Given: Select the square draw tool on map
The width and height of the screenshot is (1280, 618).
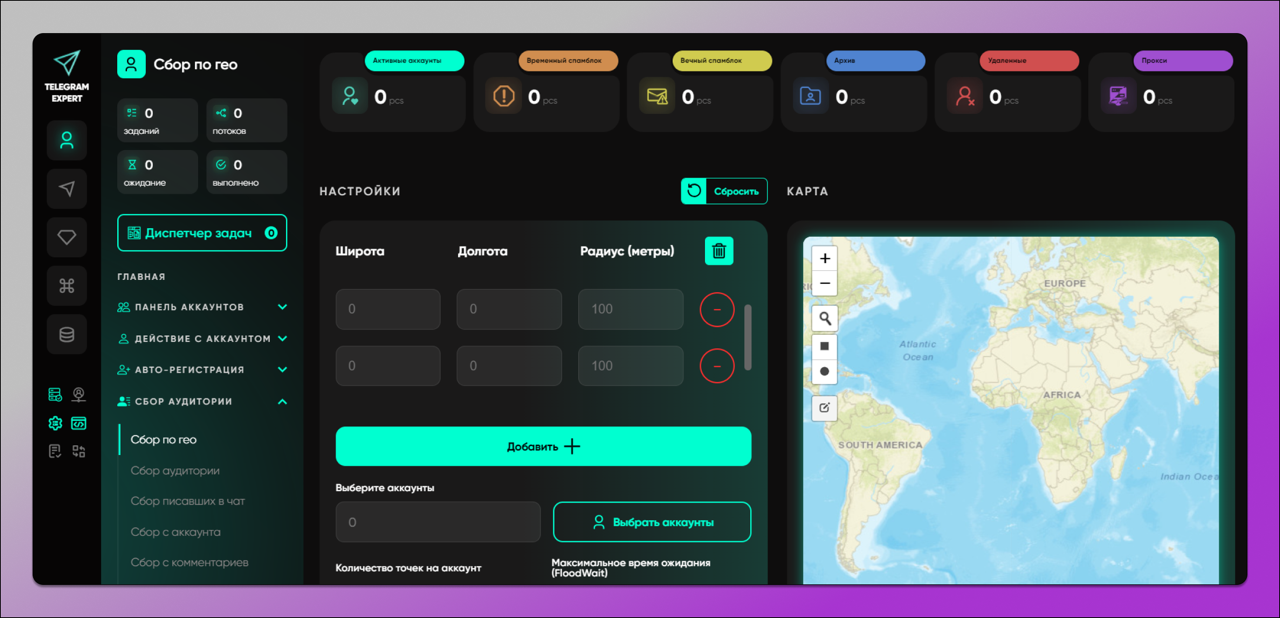Looking at the screenshot, I should pos(824,346).
